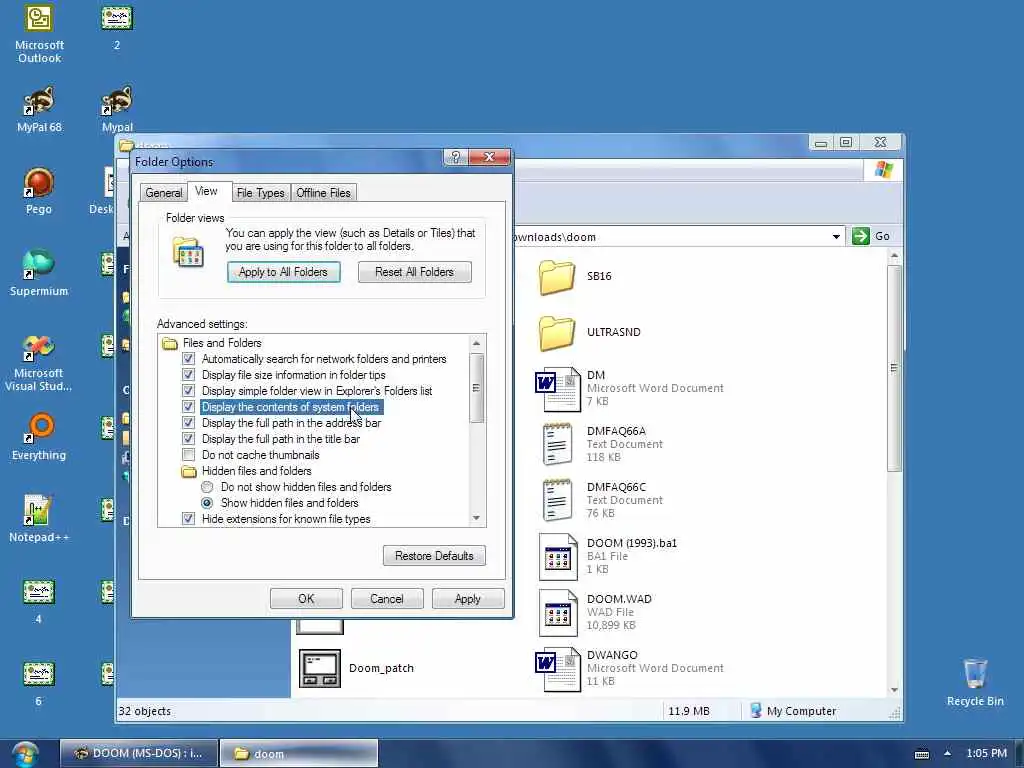Click the Apply button in Folder Options

(468, 599)
